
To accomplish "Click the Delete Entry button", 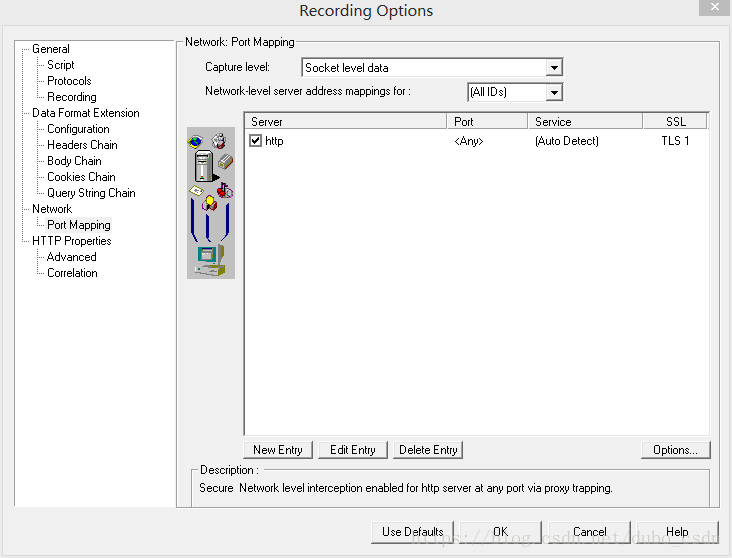I will coord(428,450).
